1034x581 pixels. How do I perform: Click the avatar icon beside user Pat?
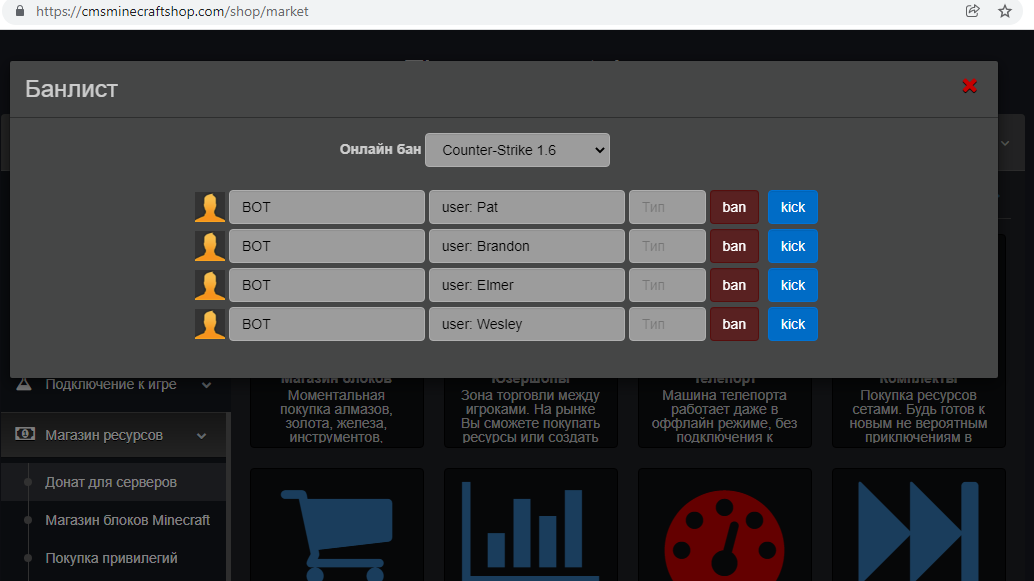pos(210,207)
